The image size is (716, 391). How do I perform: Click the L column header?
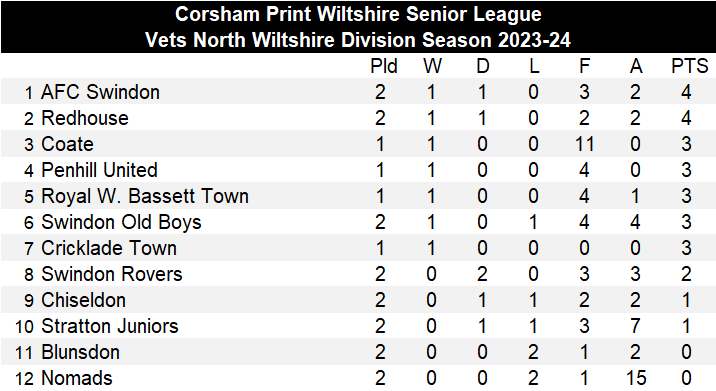click(x=534, y=66)
